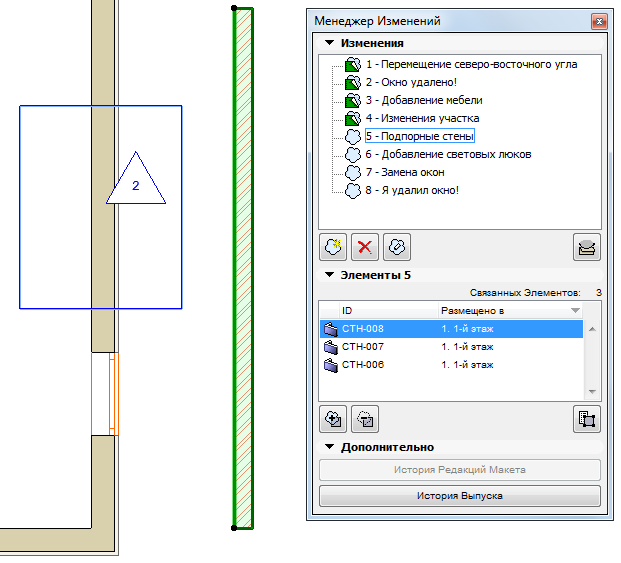Click green icon of change 4 Изменения участка

(x=352, y=118)
